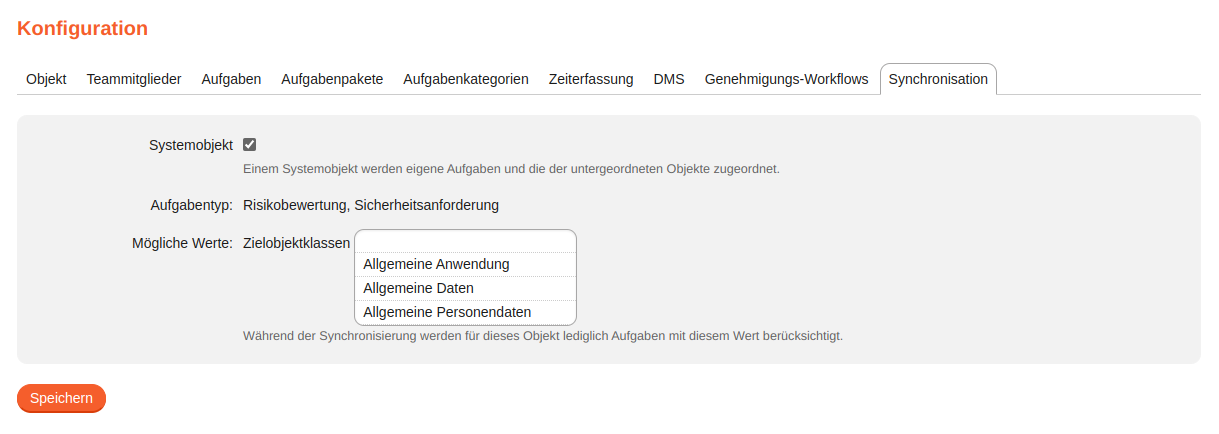Image resolution: width=1219 pixels, height=434 pixels.
Task: Click the Konfiguration page heading
Action: pyautogui.click(x=83, y=29)
